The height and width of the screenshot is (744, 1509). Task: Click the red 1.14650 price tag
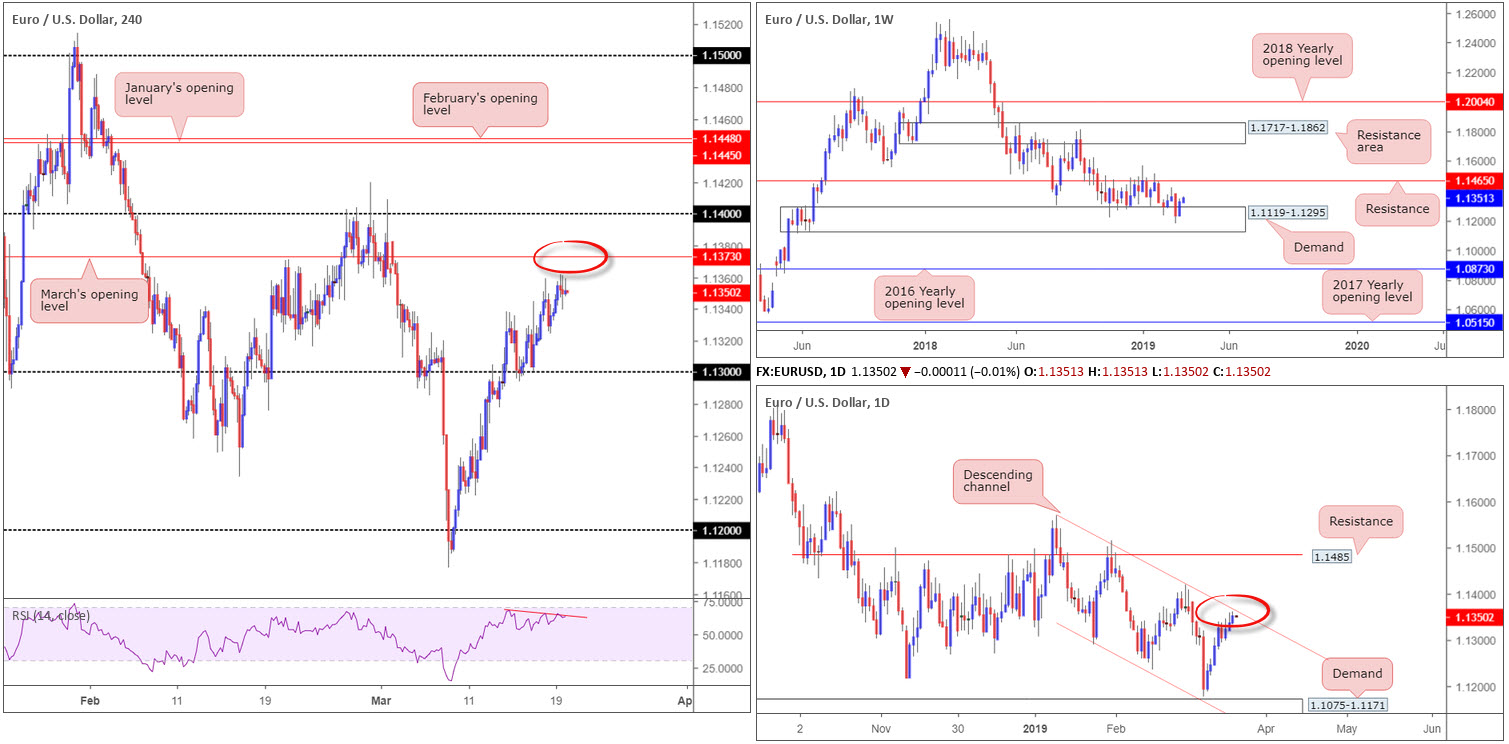tap(1476, 182)
